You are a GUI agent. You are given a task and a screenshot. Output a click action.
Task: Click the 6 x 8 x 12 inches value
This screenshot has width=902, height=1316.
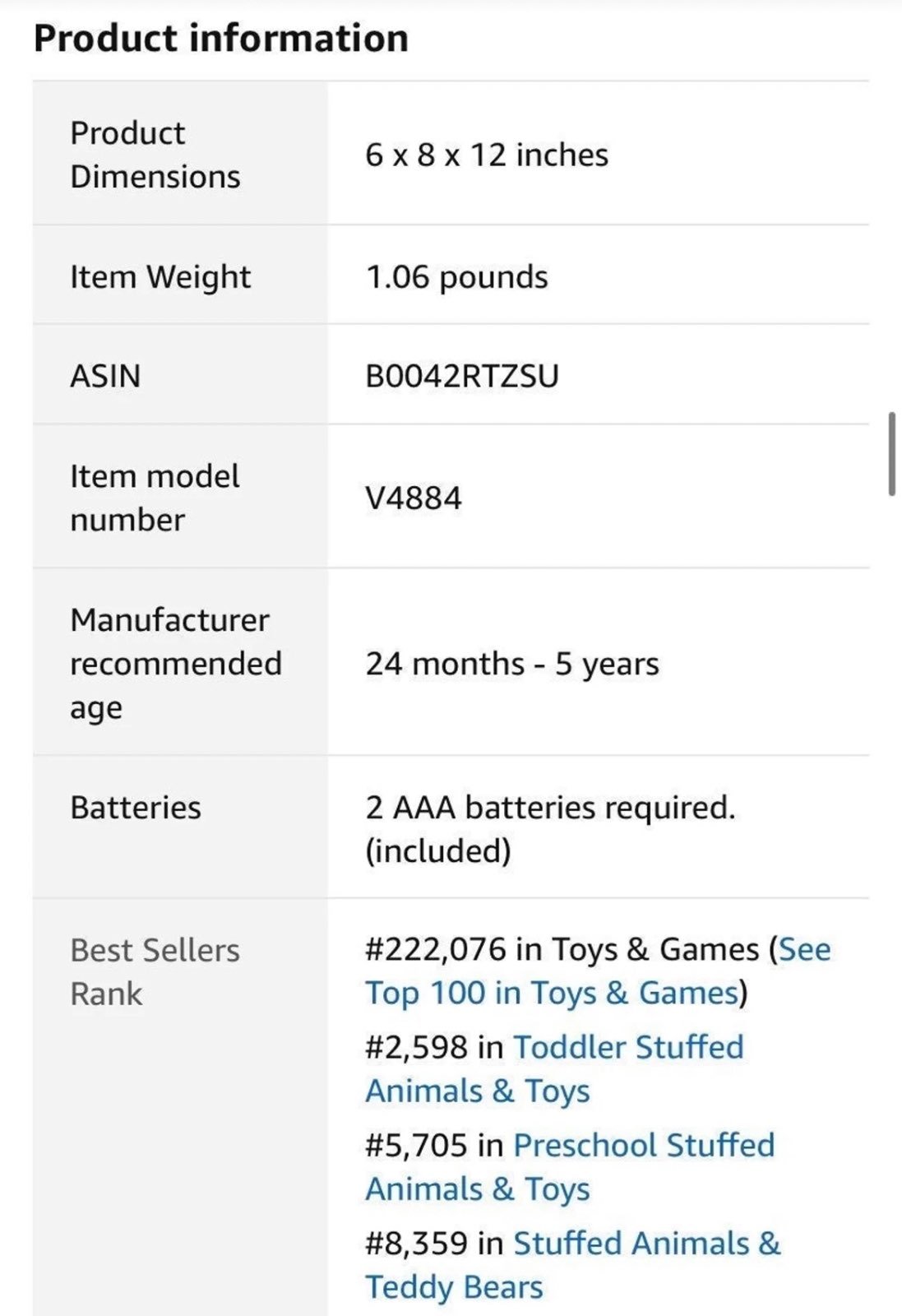pyautogui.click(x=487, y=155)
